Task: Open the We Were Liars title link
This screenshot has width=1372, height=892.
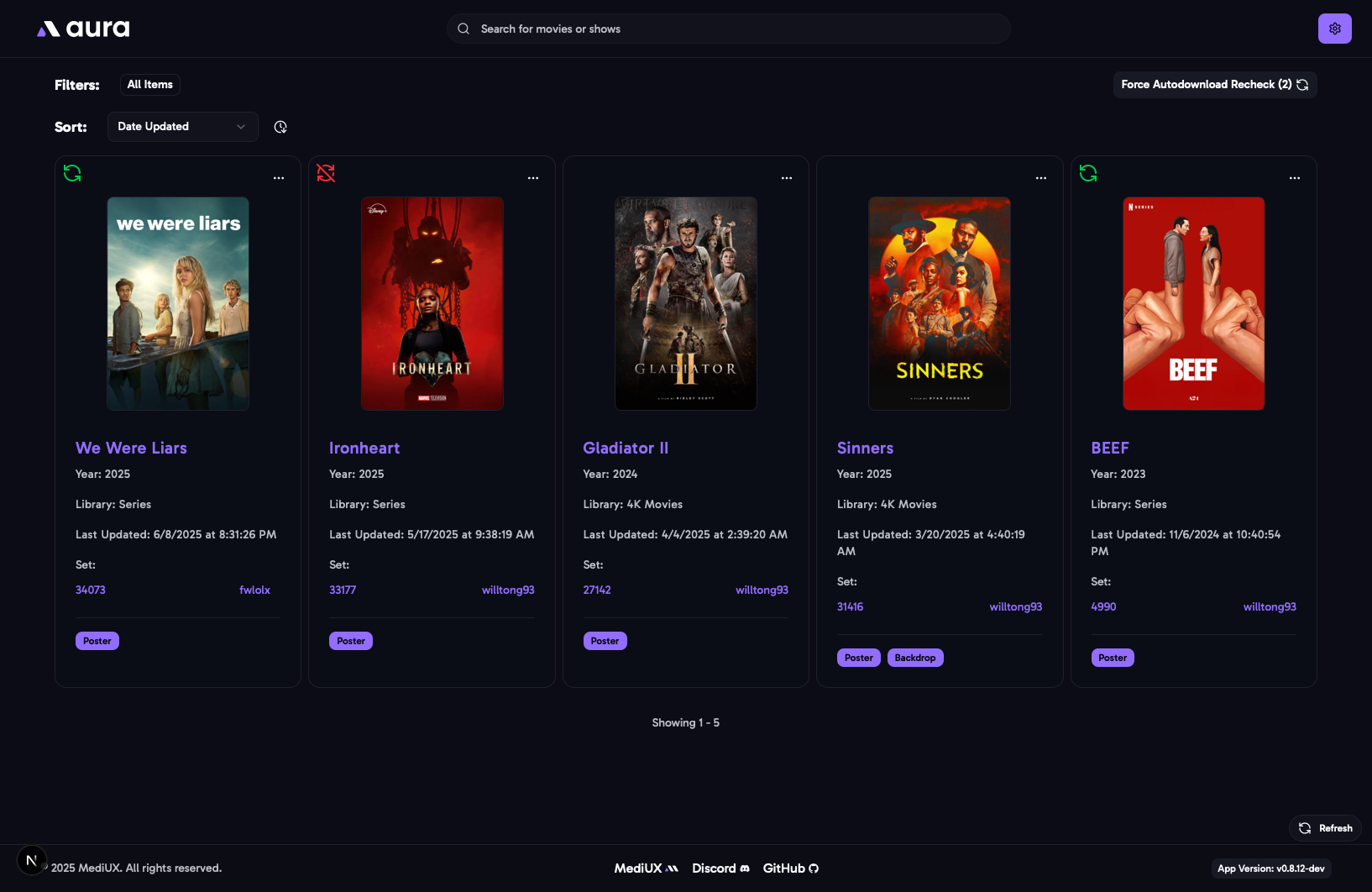Action: tap(131, 449)
